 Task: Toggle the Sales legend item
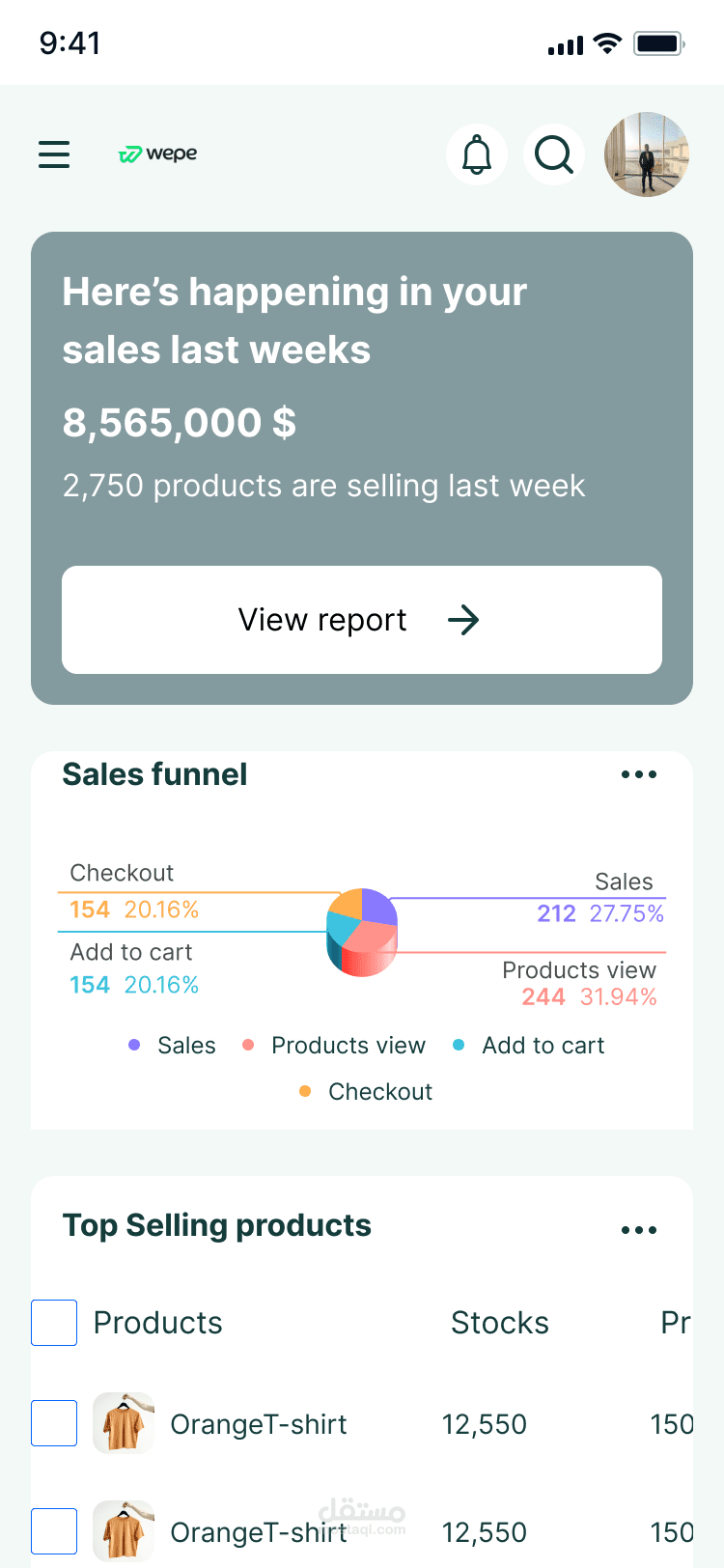[x=174, y=1046]
